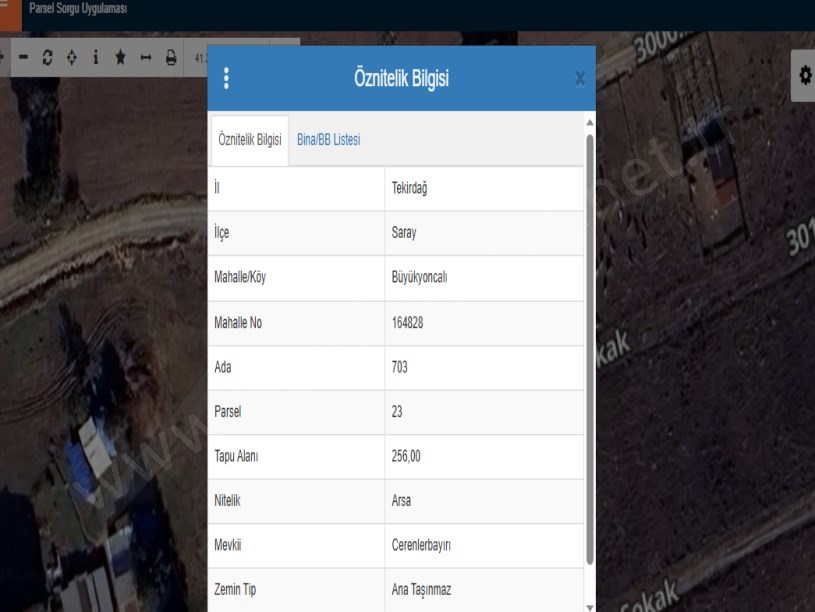Image resolution: width=815 pixels, height=612 pixels.
Task: Select the distance measure arrow tool
Action: 145,58
